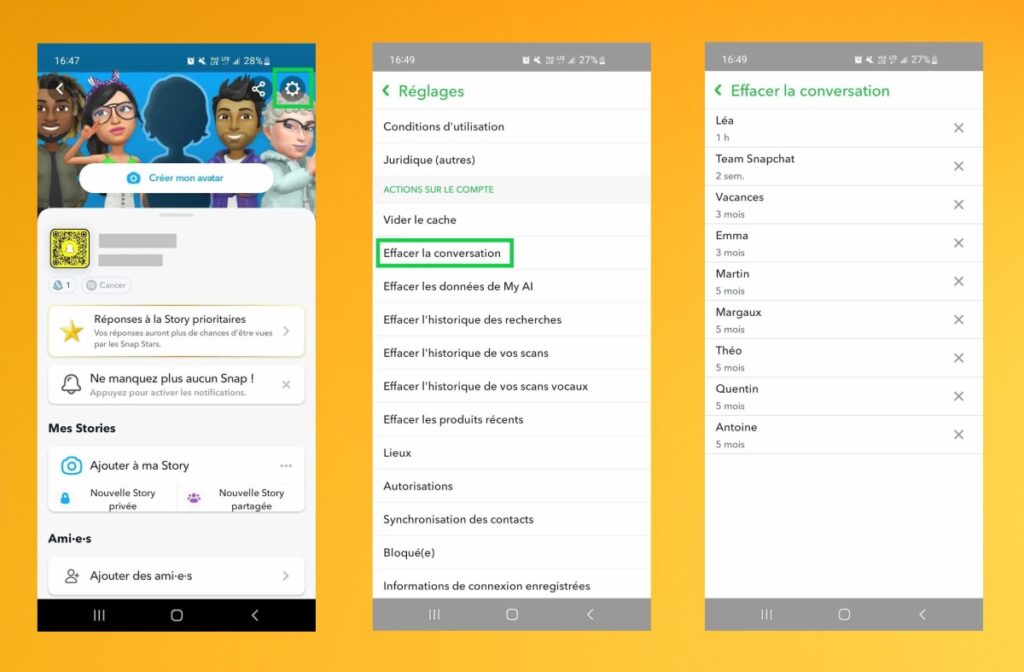Clear the conversation with Léa
The width and height of the screenshot is (1024, 672).
pyautogui.click(x=959, y=128)
